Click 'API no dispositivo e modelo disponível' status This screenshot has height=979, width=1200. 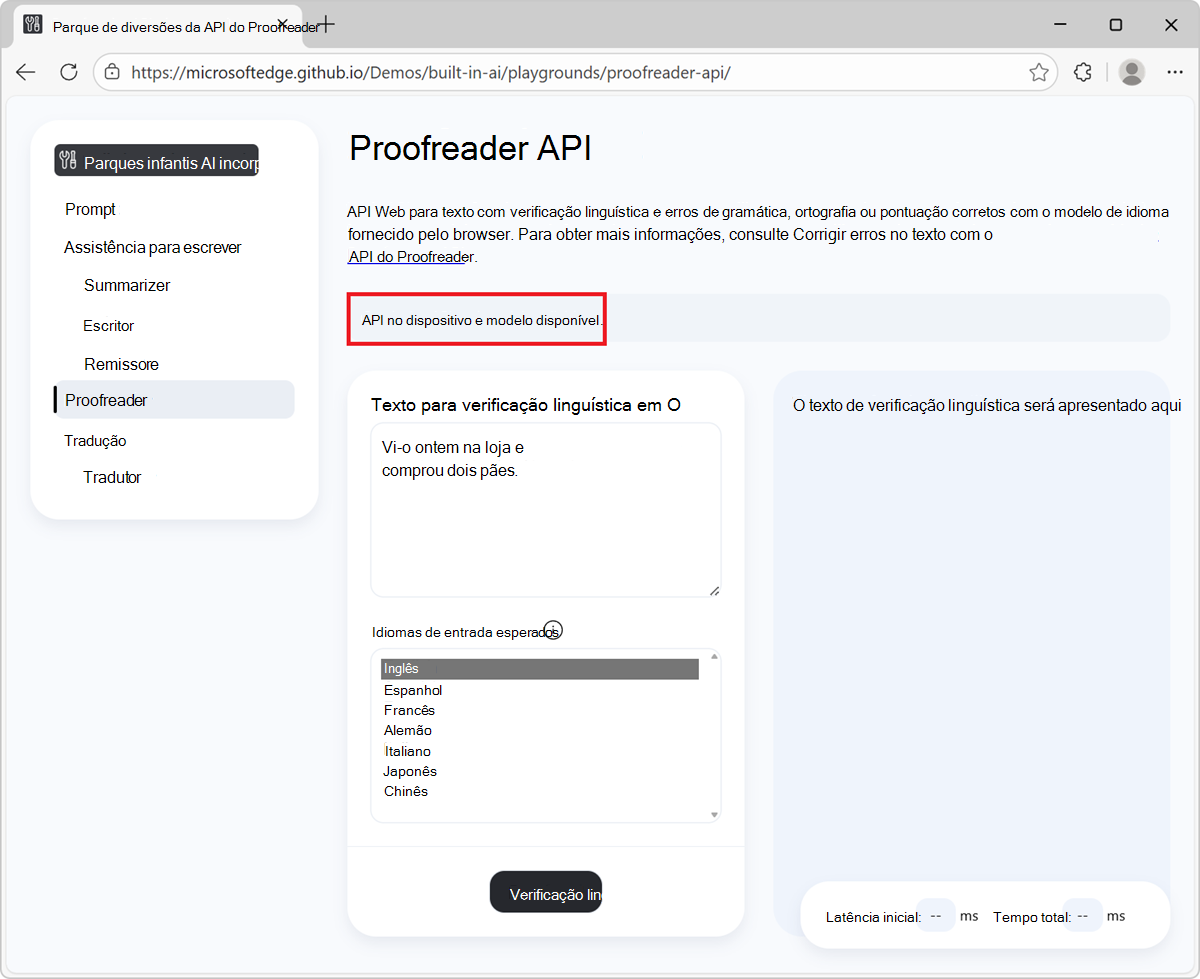483,320
